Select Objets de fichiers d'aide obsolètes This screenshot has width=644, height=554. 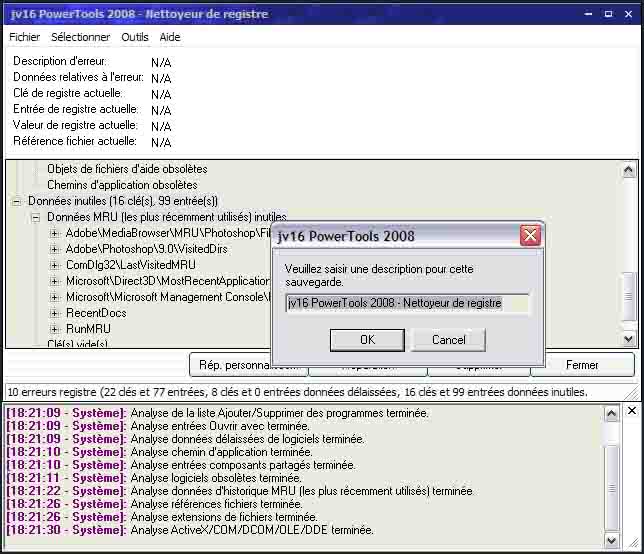click(x=127, y=169)
